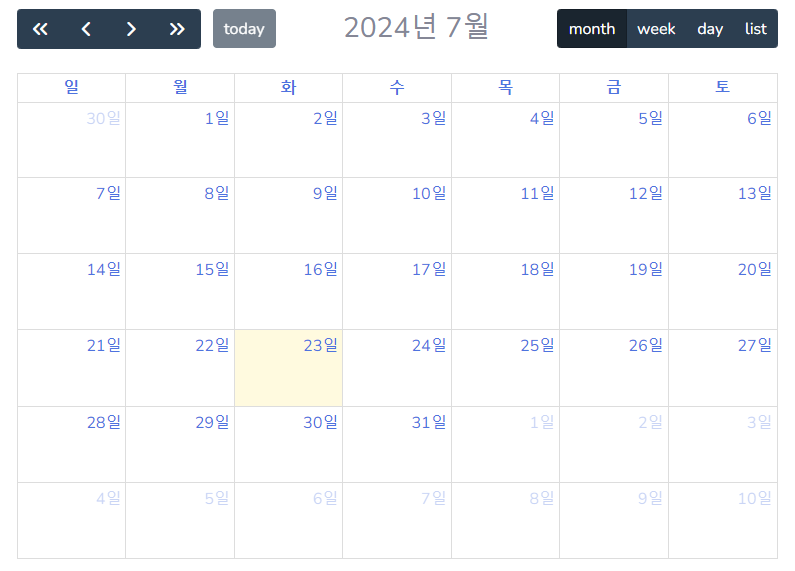Select the date 12일

[x=646, y=193]
